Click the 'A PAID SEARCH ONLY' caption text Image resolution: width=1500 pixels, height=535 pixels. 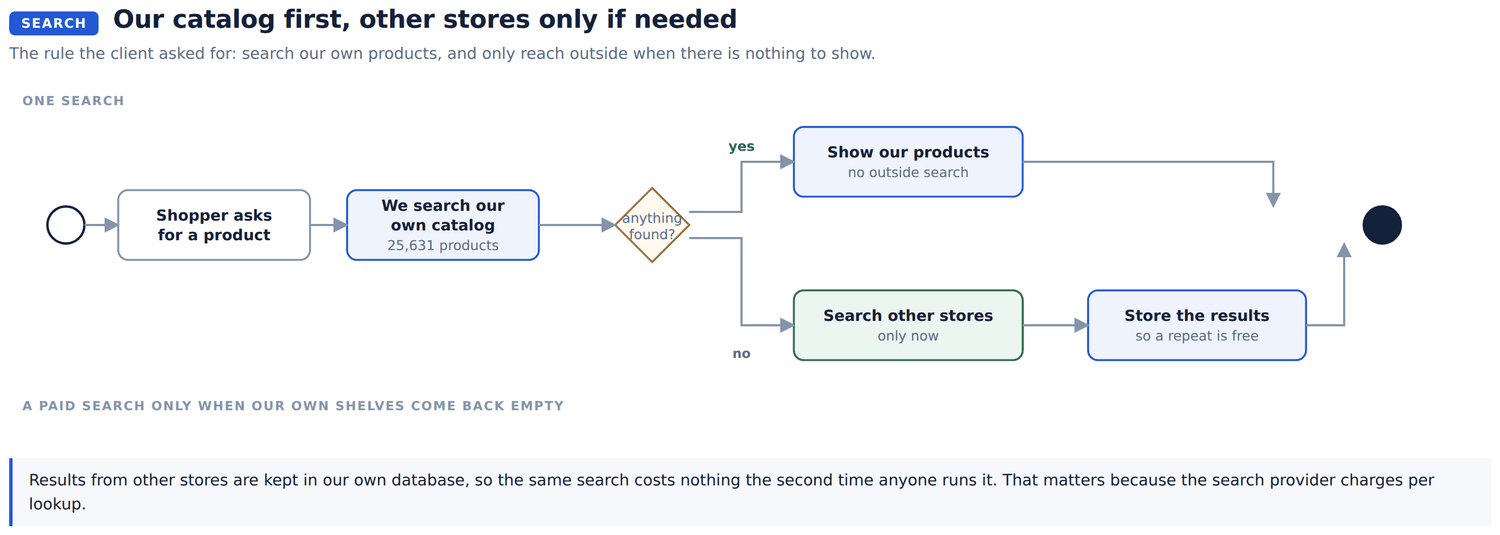tap(293, 406)
